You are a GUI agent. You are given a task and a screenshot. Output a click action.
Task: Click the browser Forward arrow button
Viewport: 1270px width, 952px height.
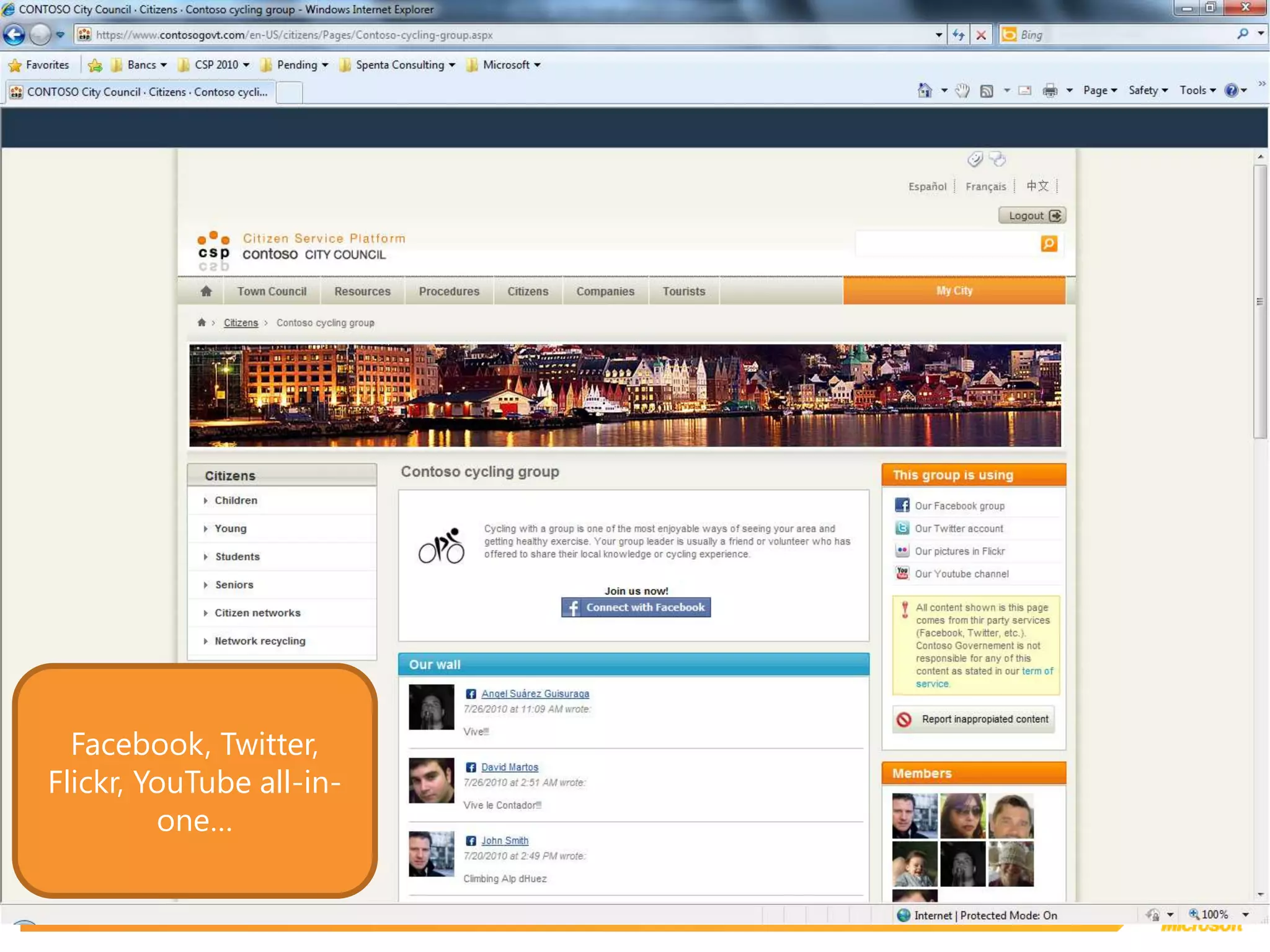tap(40, 35)
